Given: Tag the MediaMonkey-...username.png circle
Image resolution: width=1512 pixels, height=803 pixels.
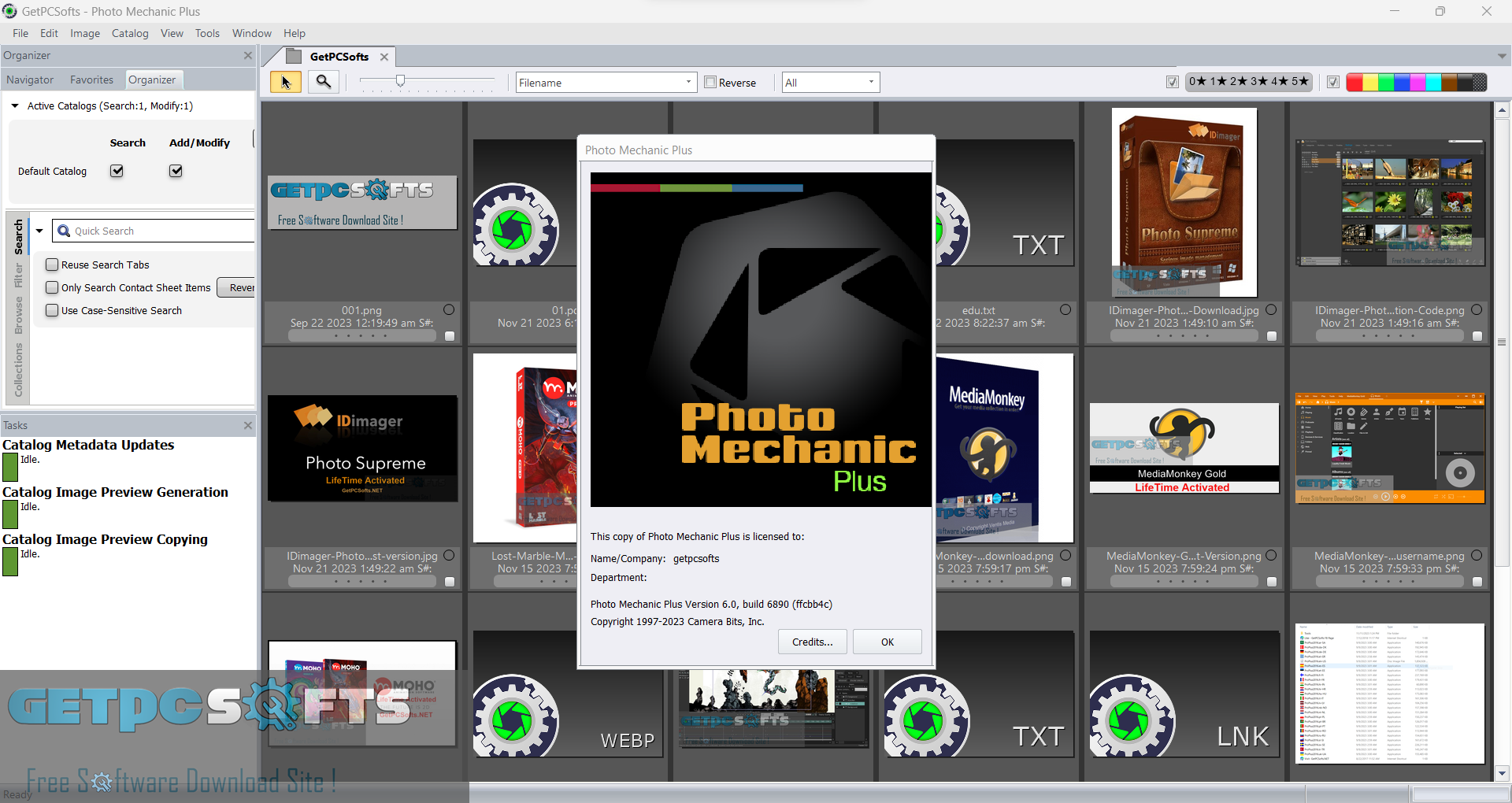Looking at the screenshot, I should coord(1477,556).
